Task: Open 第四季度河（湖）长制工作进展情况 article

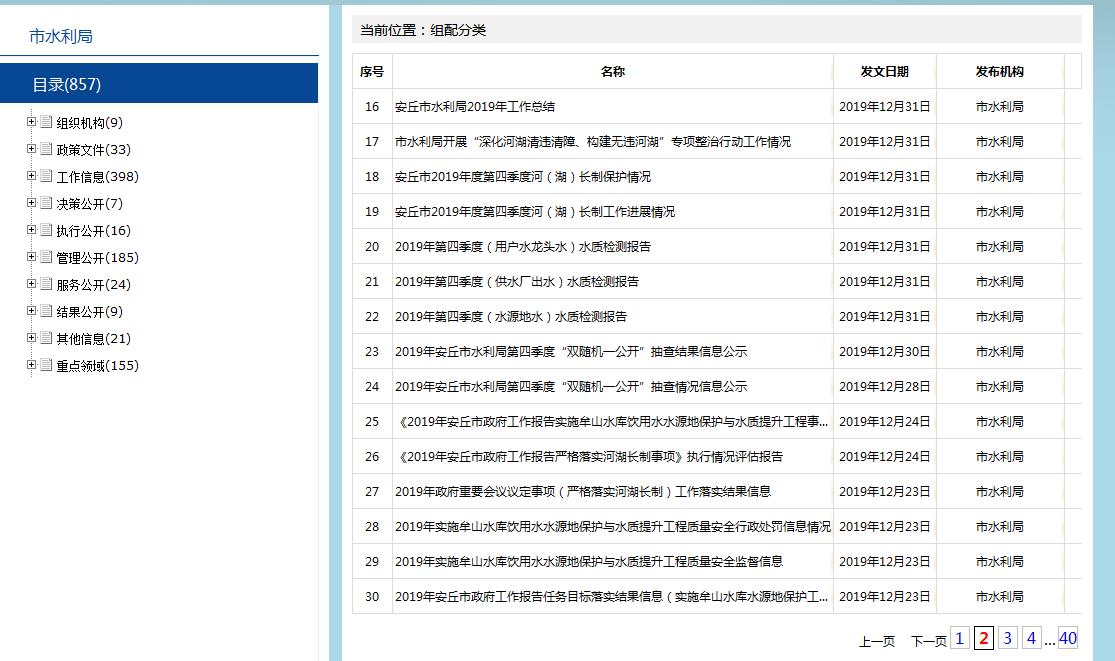Action: [535, 211]
